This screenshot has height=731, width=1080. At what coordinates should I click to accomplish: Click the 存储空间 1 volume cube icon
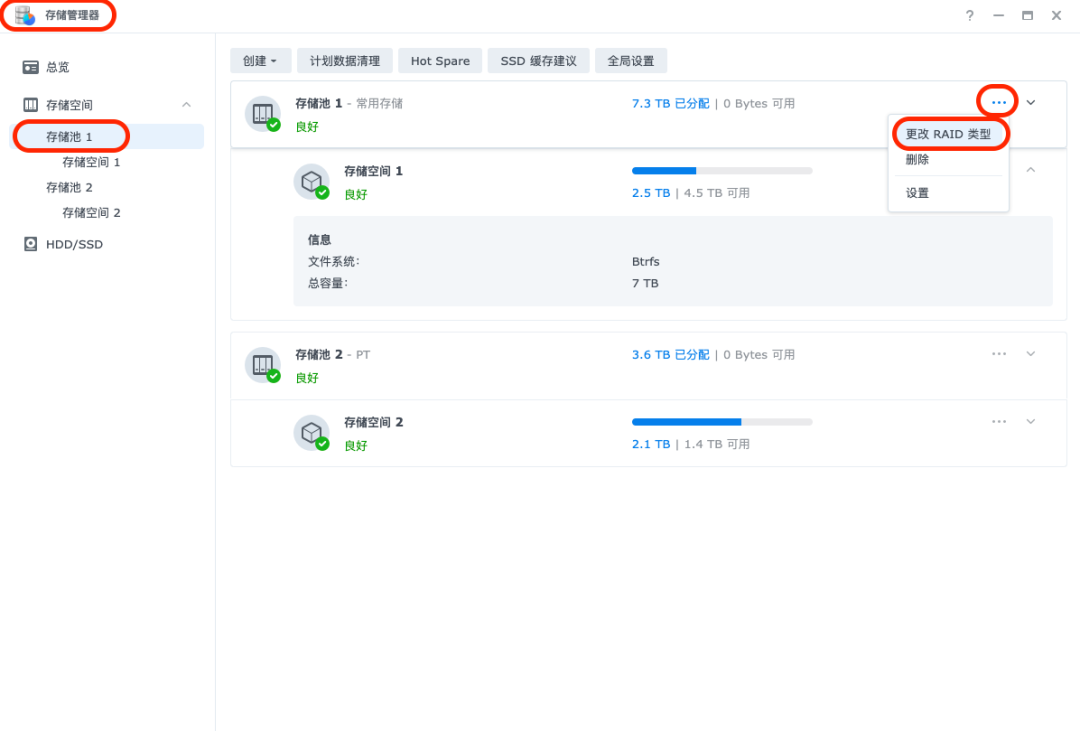[311, 181]
